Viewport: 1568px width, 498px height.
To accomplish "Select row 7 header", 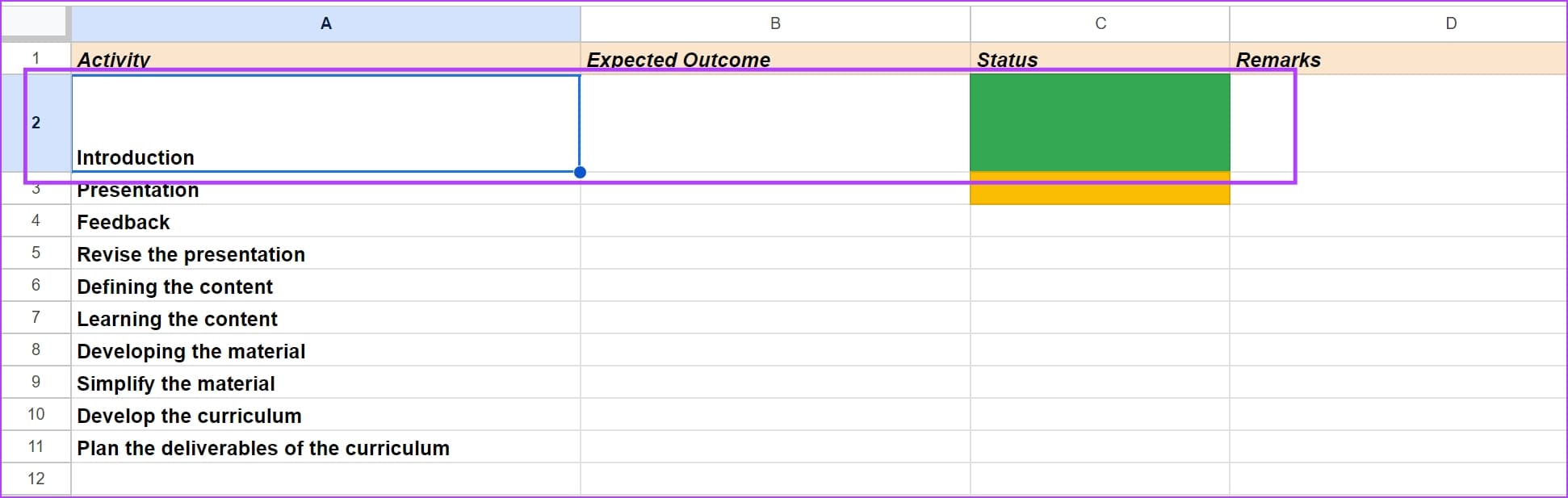I will click(36, 317).
